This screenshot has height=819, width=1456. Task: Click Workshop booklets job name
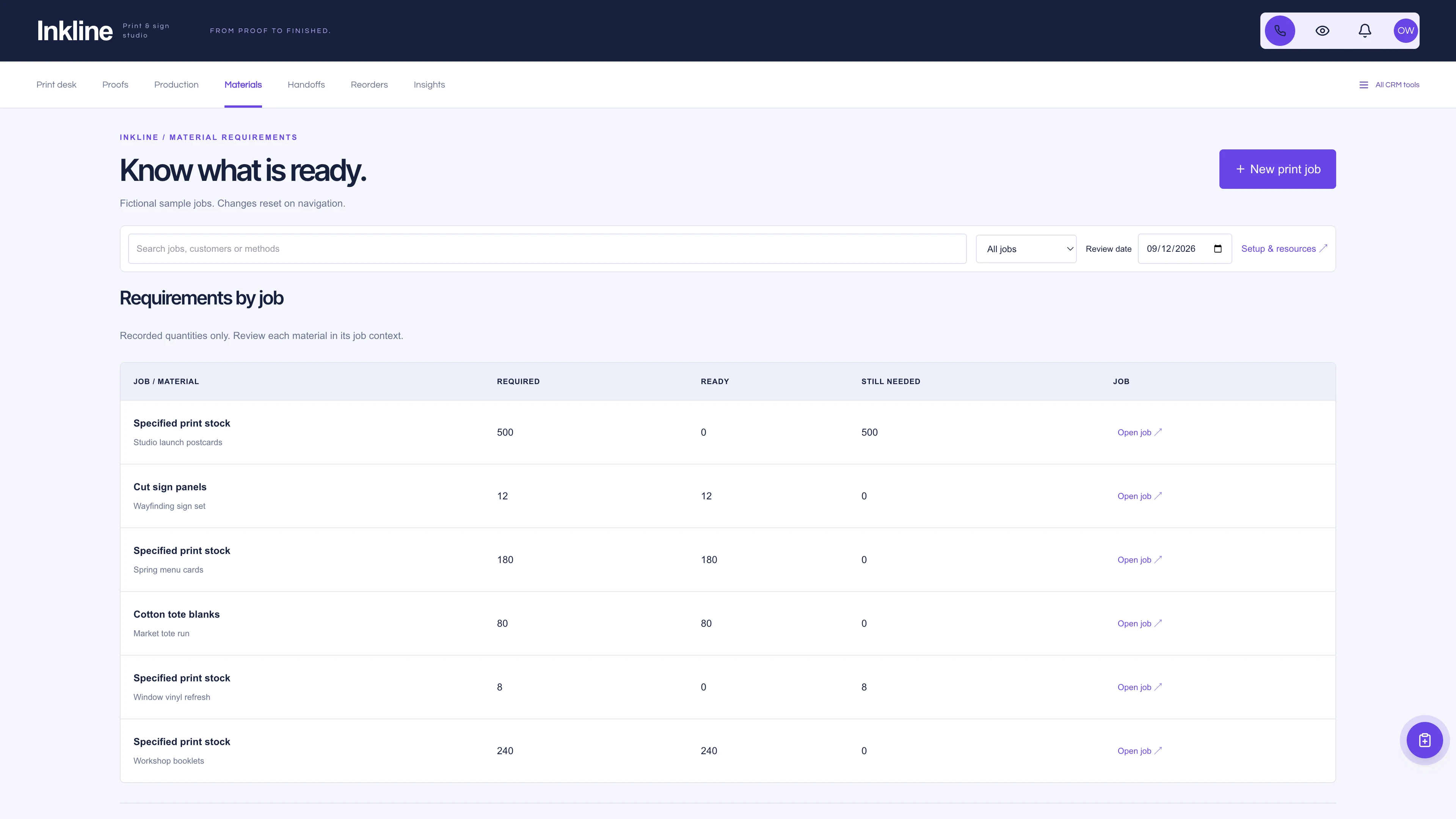[168, 761]
